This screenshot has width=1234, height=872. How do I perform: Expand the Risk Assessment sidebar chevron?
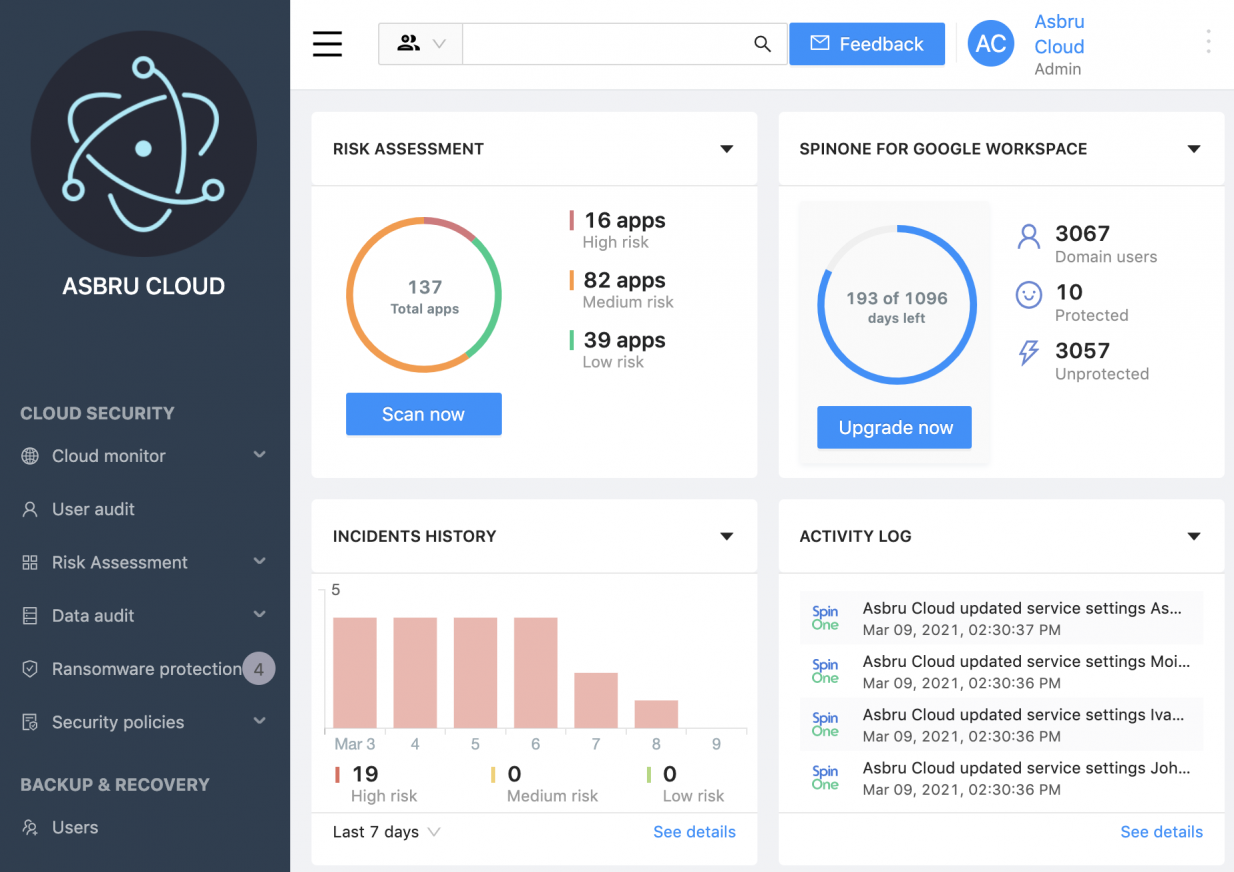260,561
